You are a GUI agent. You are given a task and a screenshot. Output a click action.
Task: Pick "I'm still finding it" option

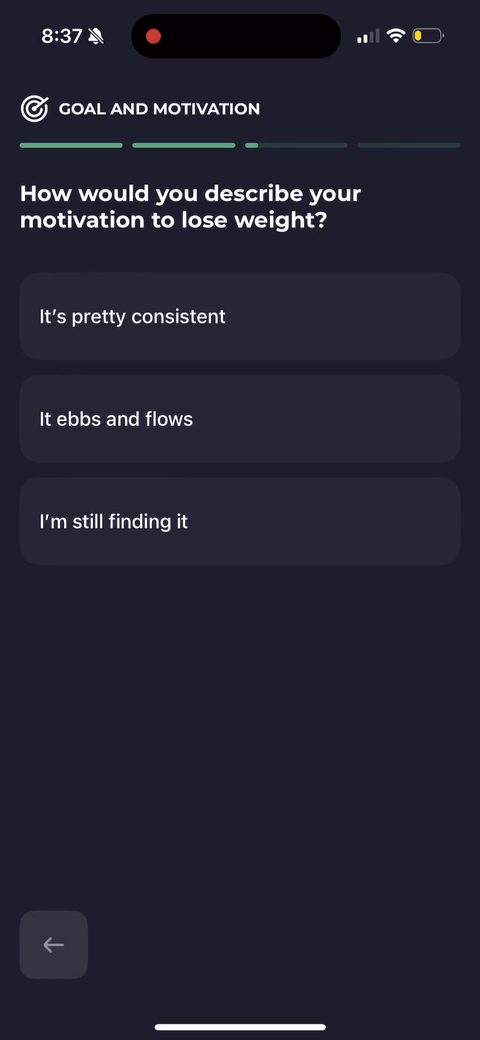pos(240,521)
